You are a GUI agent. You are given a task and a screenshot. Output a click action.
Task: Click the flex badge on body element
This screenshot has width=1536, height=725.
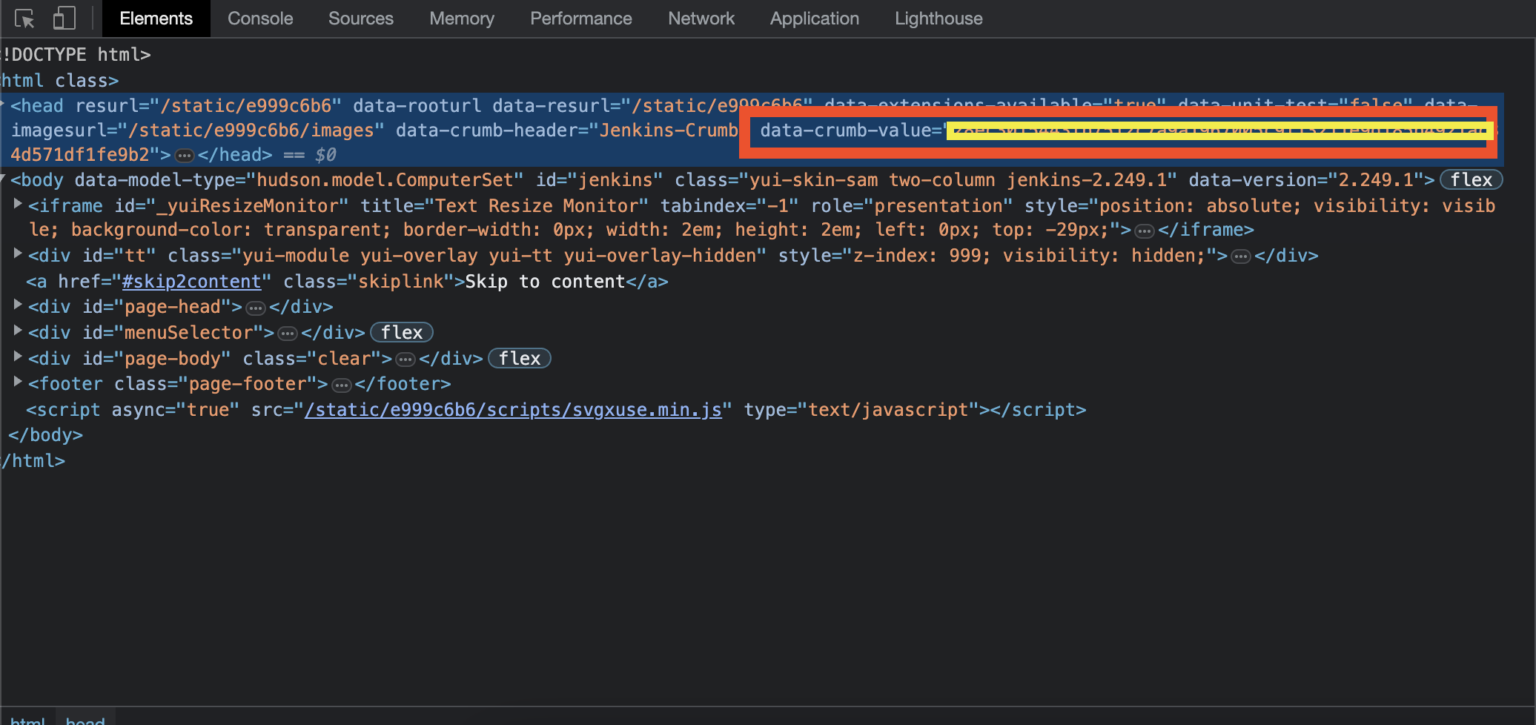pyautogui.click(x=1471, y=180)
